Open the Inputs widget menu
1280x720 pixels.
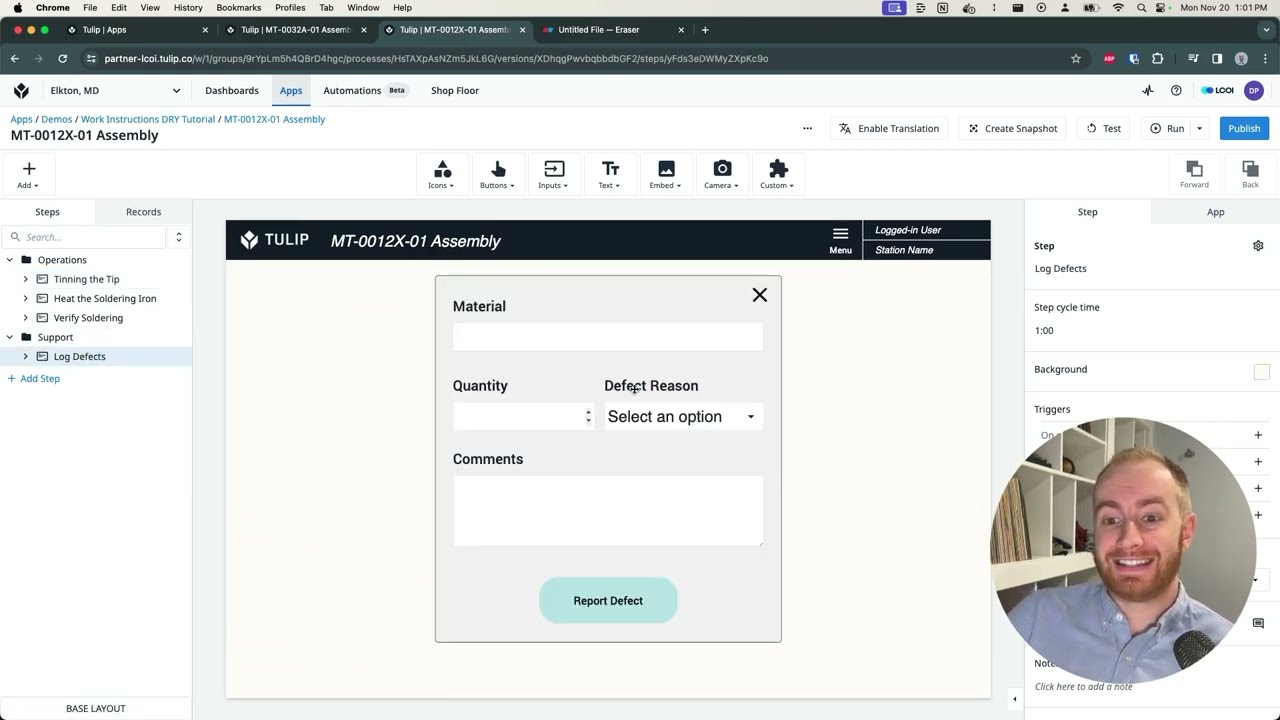[553, 173]
